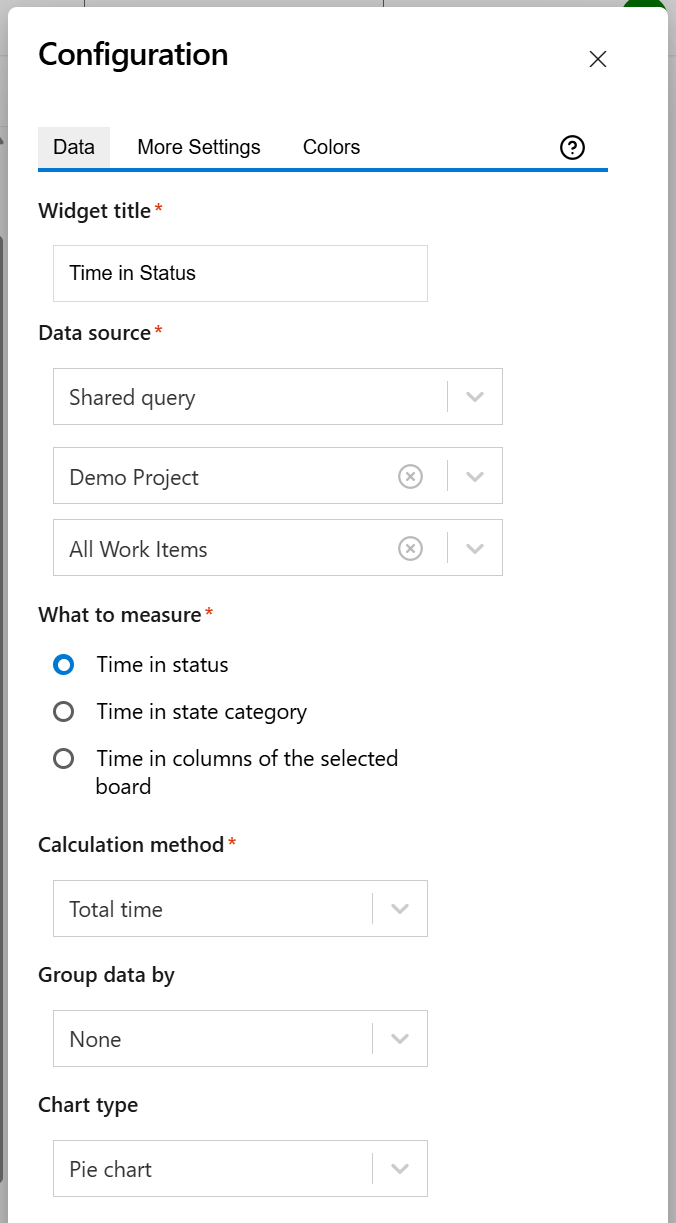The height and width of the screenshot is (1223, 676).
Task: Clear the All Work Items query selection
Action: click(x=410, y=548)
